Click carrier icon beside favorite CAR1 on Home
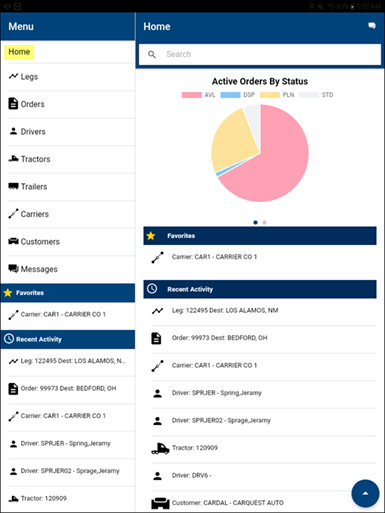 [157, 257]
